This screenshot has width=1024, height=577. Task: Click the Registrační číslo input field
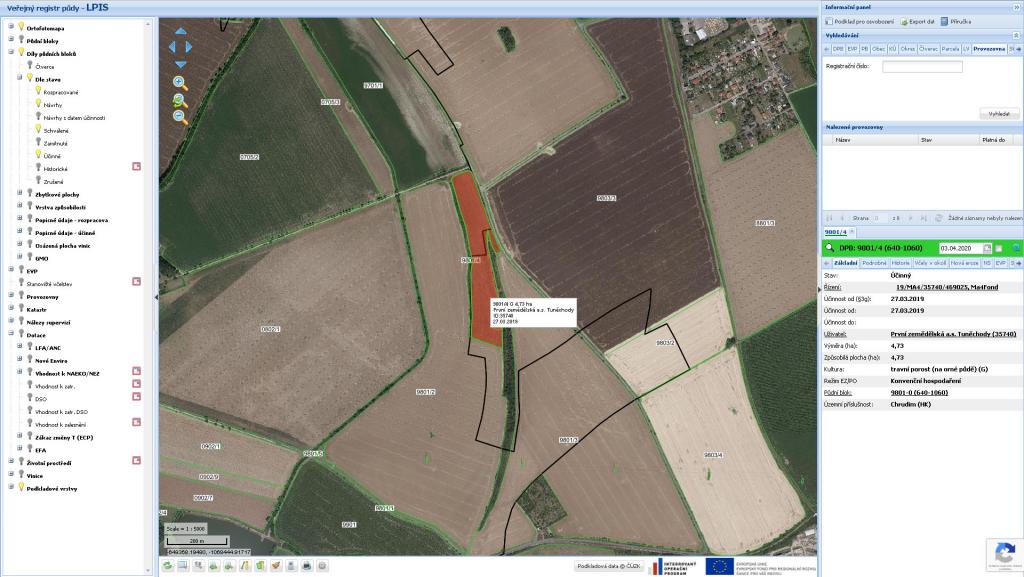922,67
